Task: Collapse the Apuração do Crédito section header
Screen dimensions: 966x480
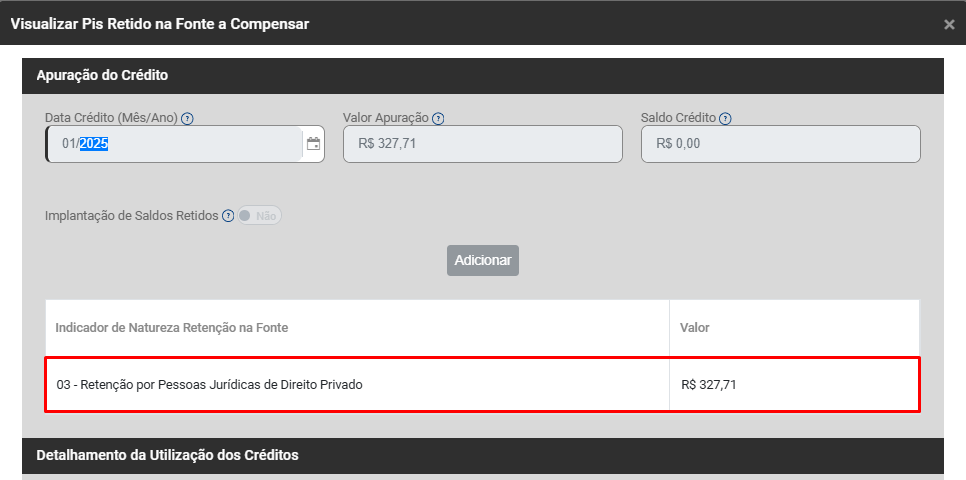Action: 102,75
